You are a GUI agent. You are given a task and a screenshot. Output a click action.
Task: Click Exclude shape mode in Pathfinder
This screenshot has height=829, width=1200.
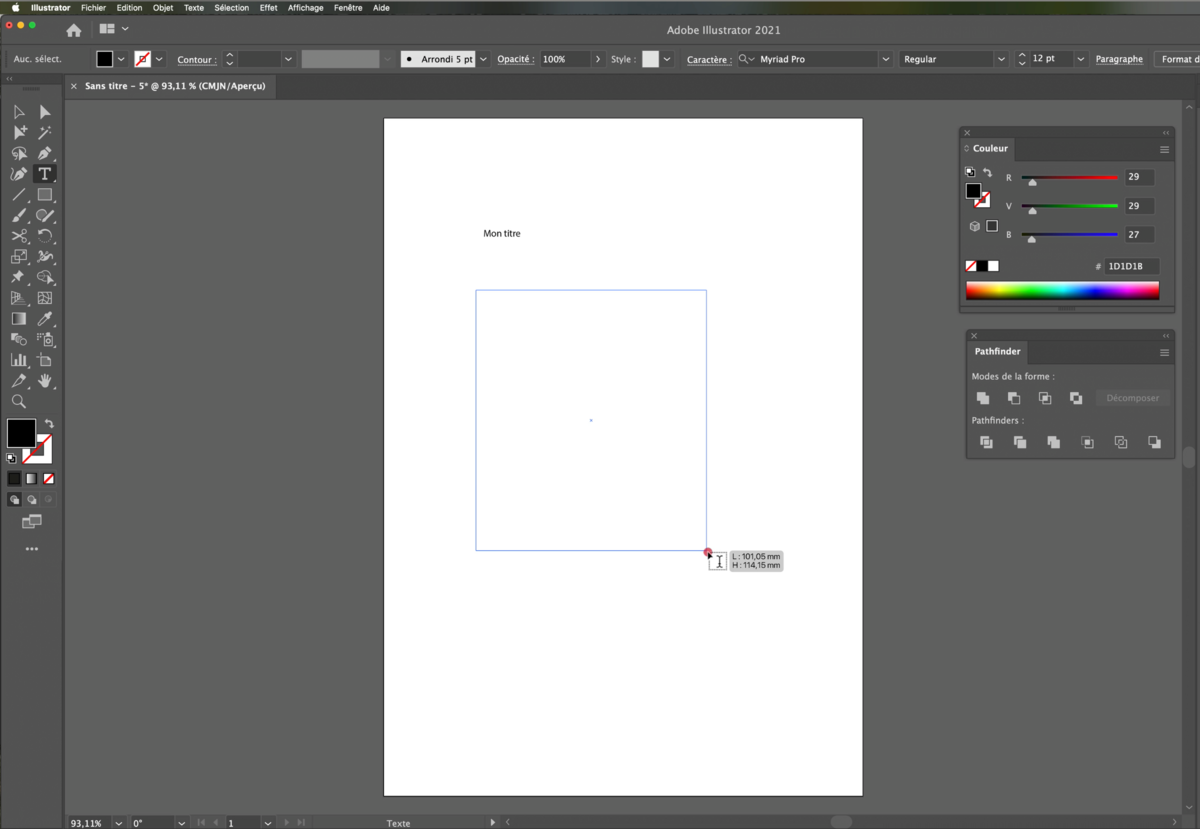coord(1076,398)
